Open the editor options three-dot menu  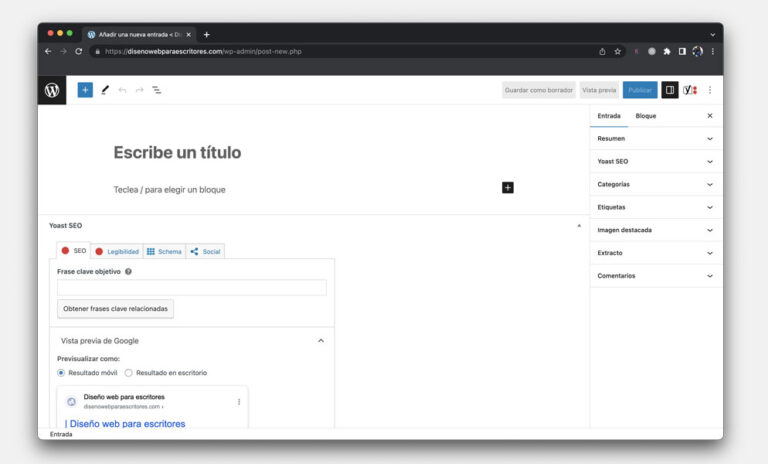(710, 90)
